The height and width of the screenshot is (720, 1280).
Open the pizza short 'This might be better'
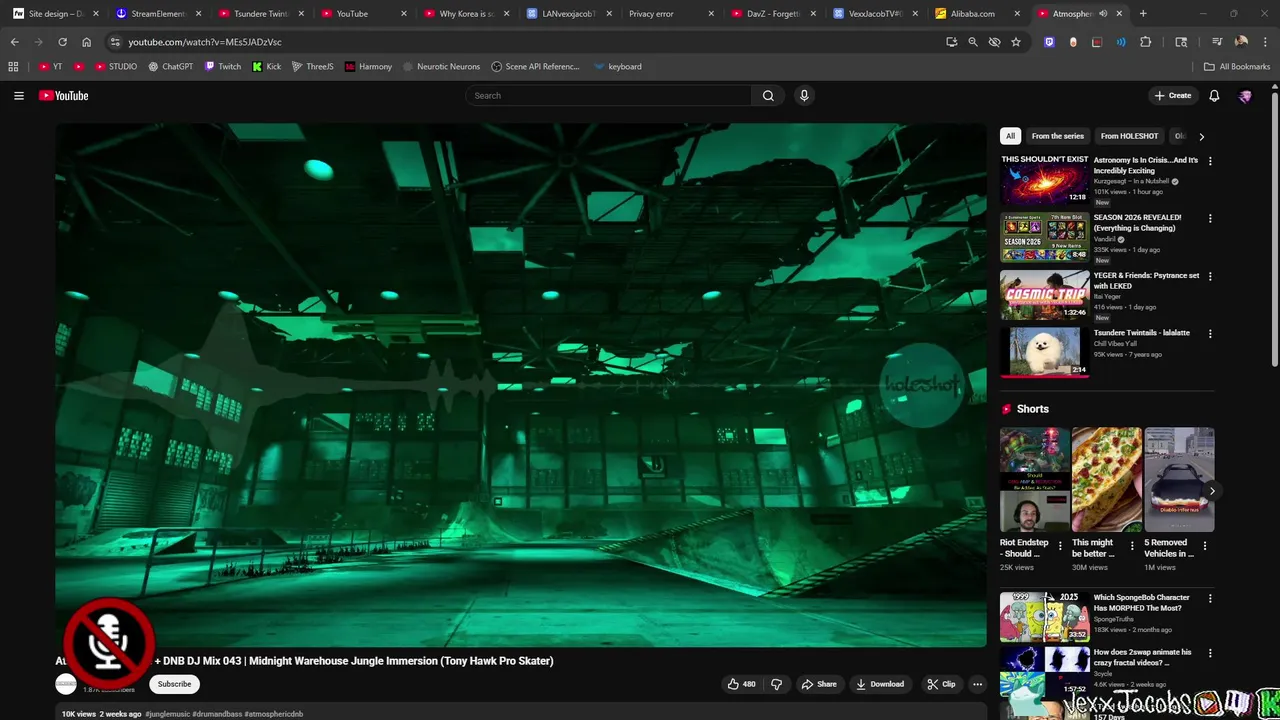pyautogui.click(x=1107, y=480)
